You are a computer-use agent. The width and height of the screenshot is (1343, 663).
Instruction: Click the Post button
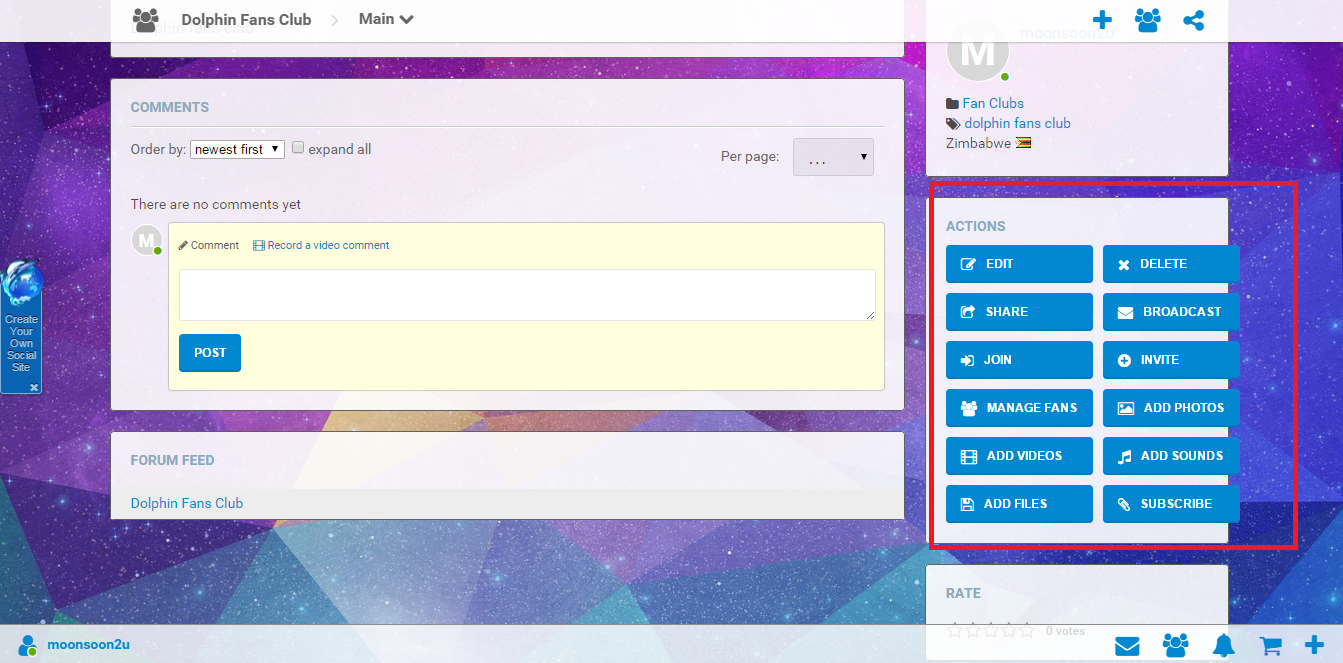click(210, 353)
